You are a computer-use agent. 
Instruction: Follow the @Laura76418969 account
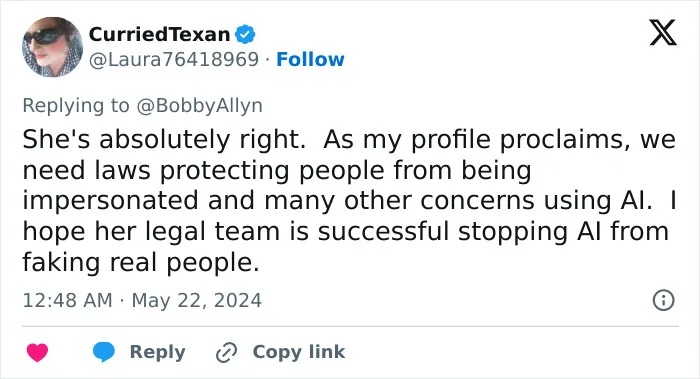[x=310, y=59]
